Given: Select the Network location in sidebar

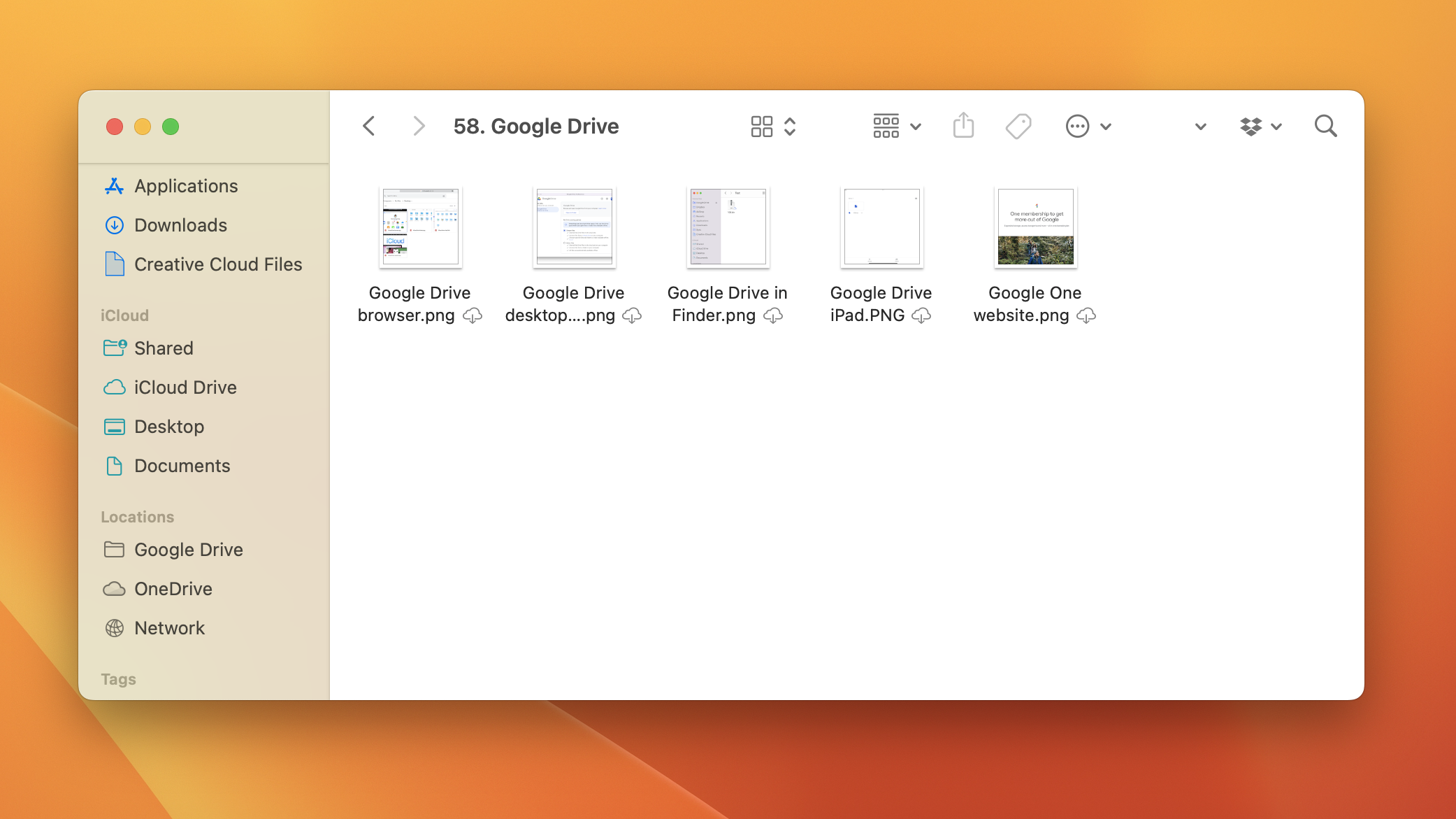Looking at the screenshot, I should pos(169,627).
